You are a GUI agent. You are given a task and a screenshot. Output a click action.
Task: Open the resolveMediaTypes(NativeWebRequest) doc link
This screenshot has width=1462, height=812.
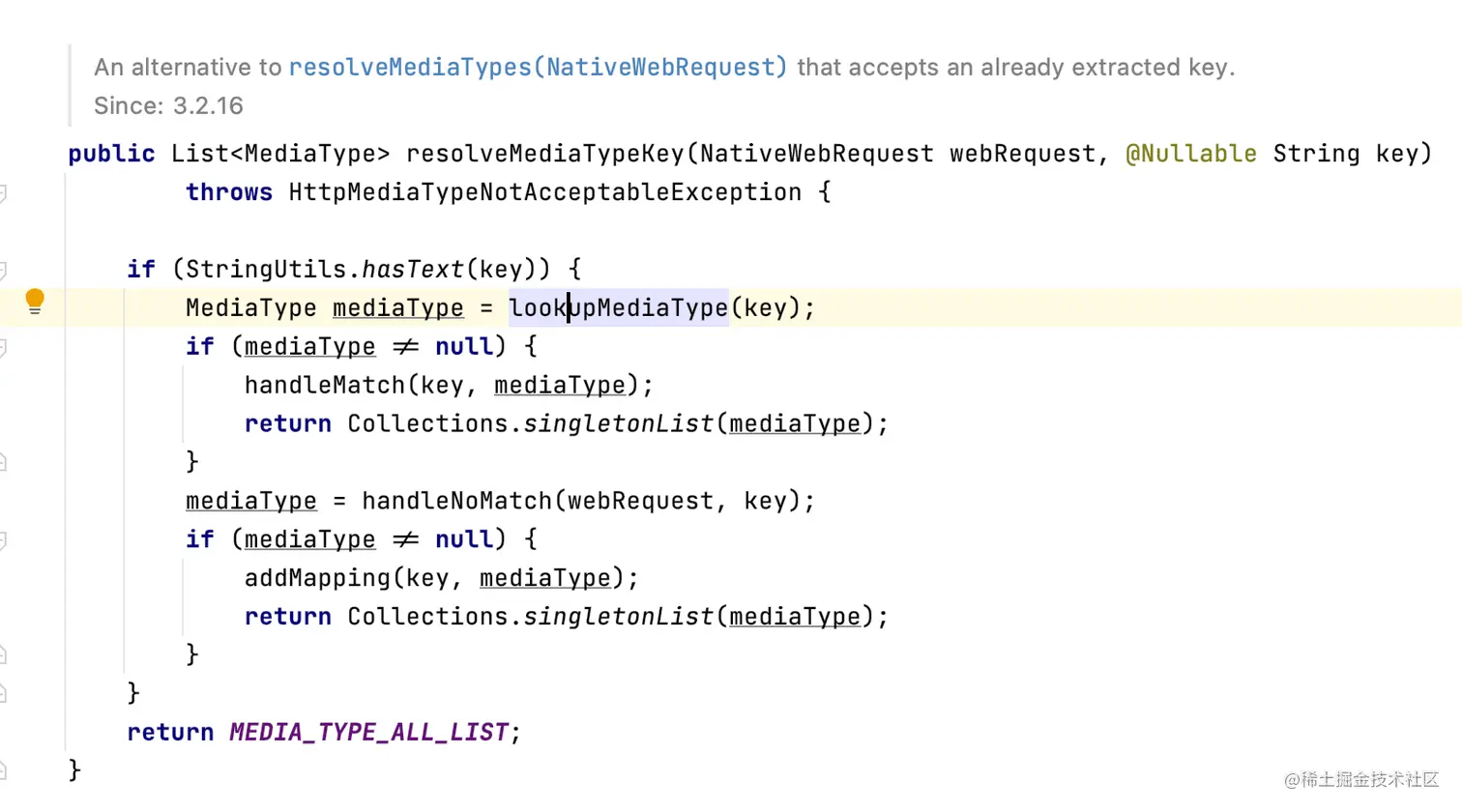click(538, 67)
